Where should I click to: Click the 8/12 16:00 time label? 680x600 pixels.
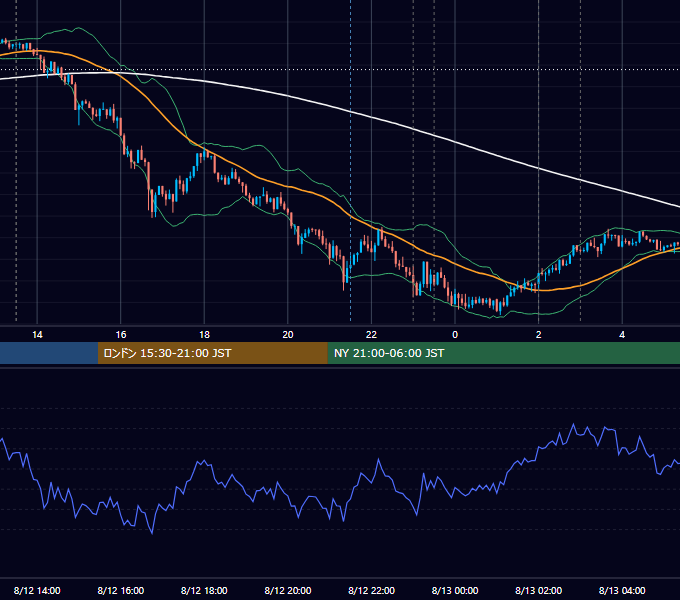(121, 590)
